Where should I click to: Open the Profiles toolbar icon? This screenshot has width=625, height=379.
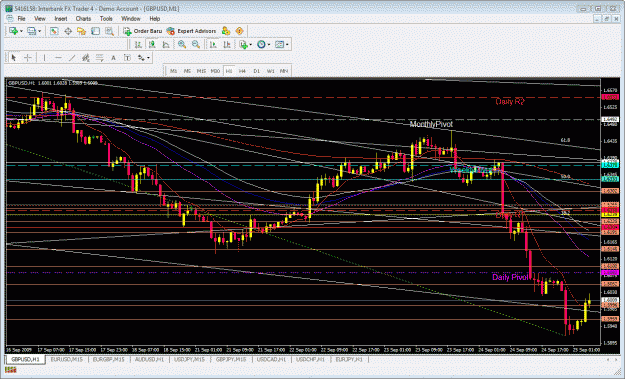click(31, 31)
